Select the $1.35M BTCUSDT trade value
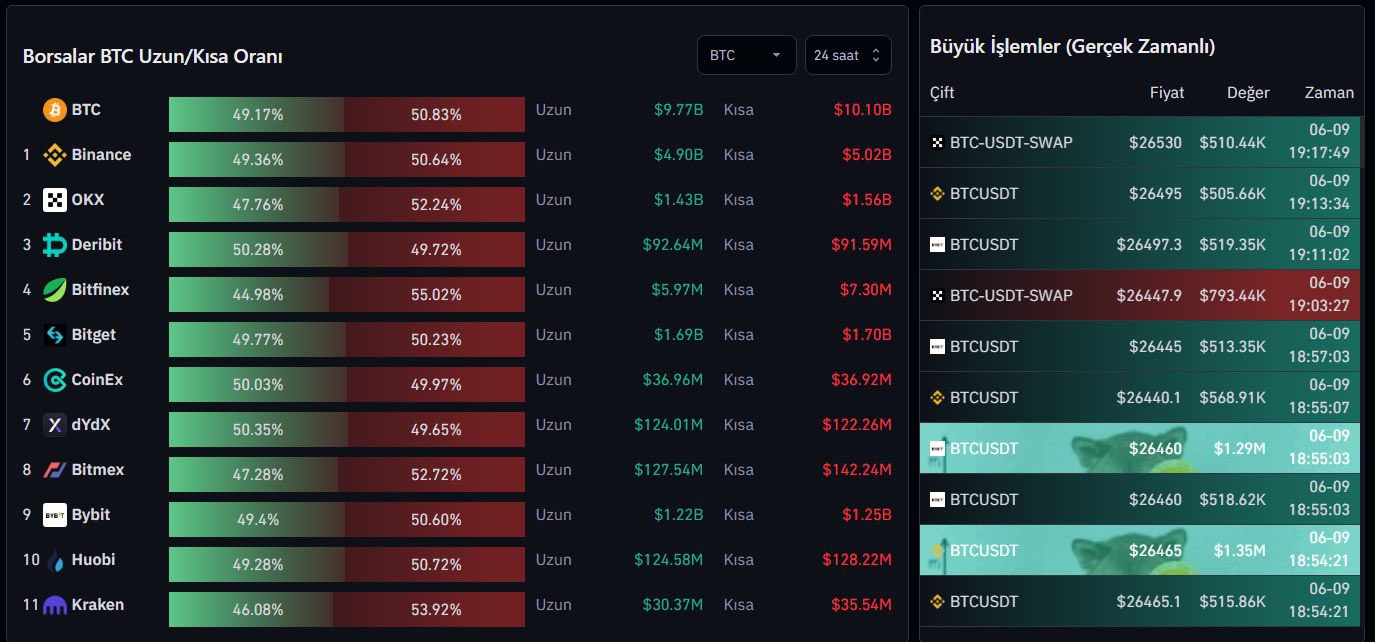1375x642 pixels. click(1241, 551)
